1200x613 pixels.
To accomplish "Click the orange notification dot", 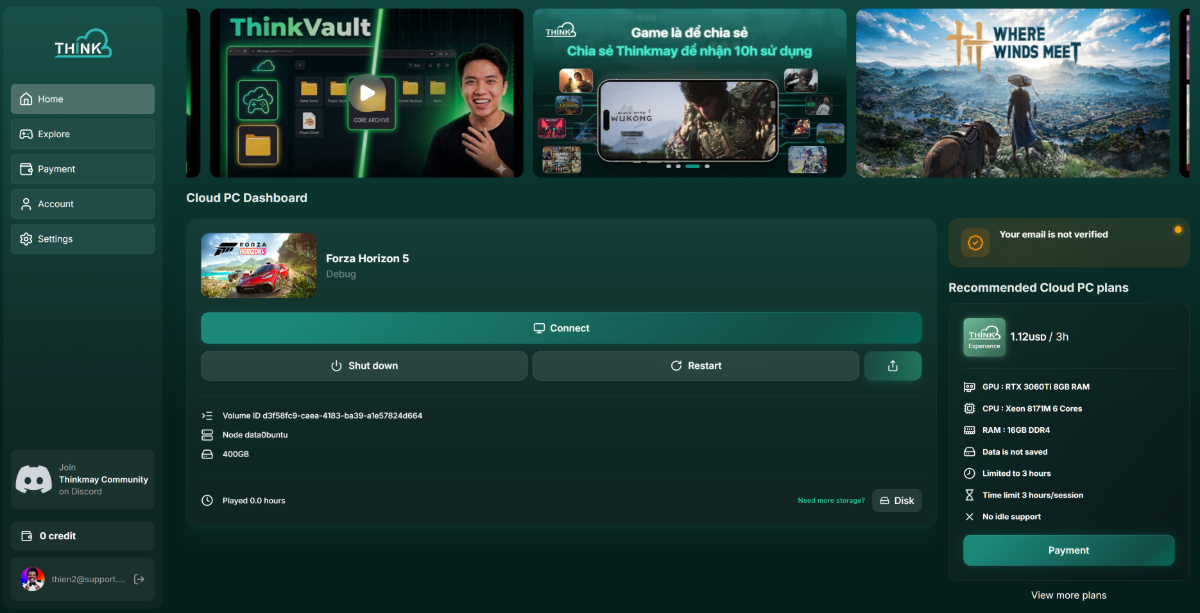I will 1178,230.
